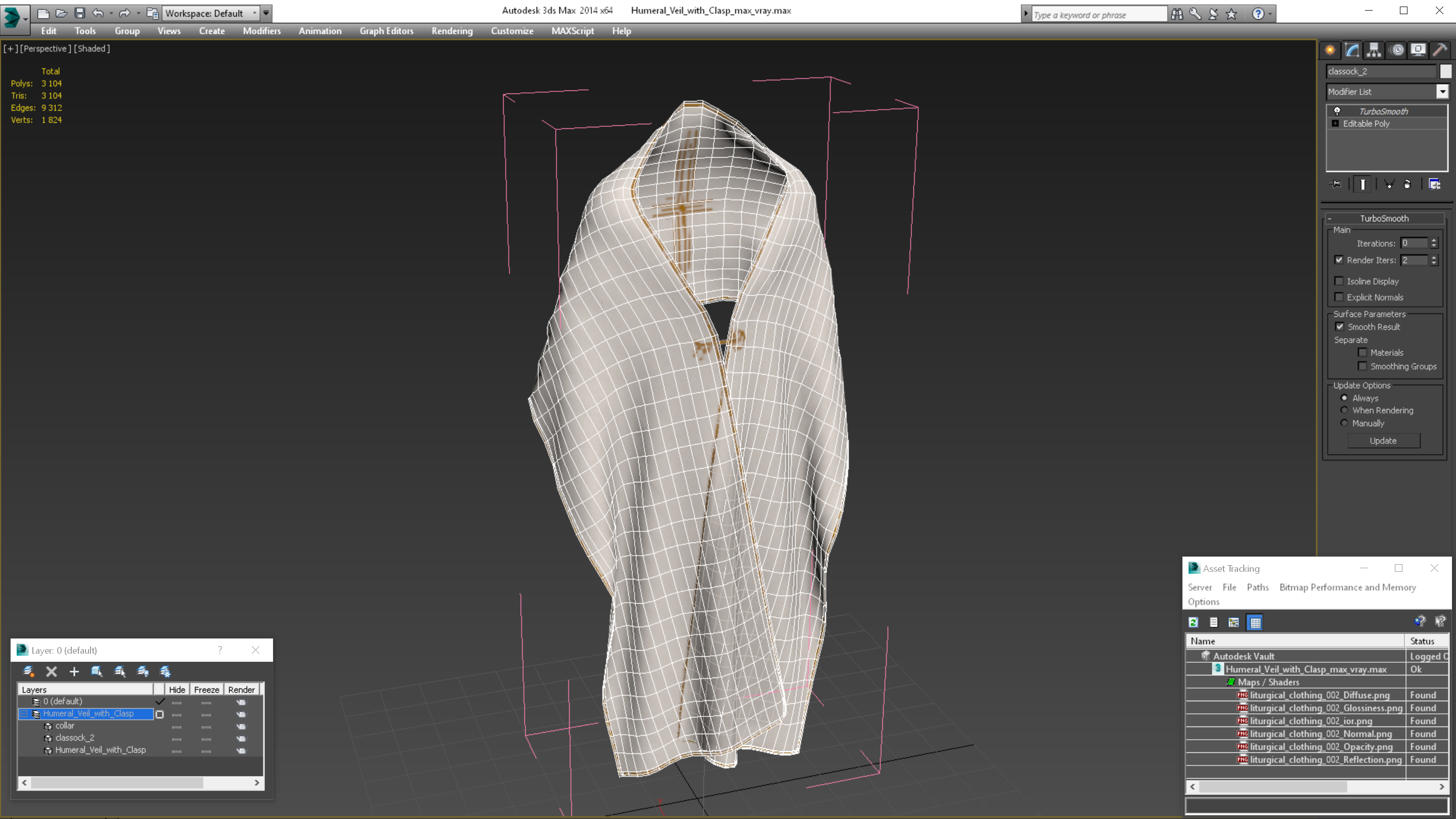Select the Always update option
The image size is (1456, 819).
pyautogui.click(x=1345, y=398)
